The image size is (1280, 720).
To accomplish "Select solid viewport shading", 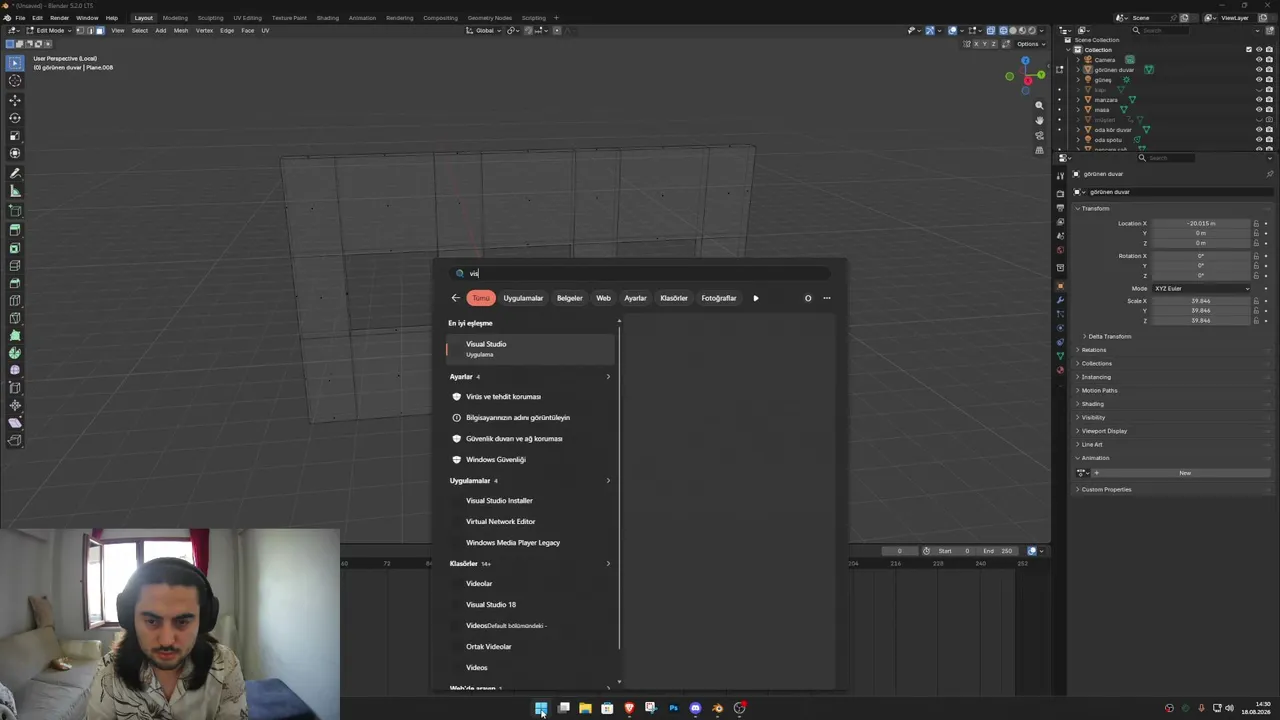I will coord(1013,30).
